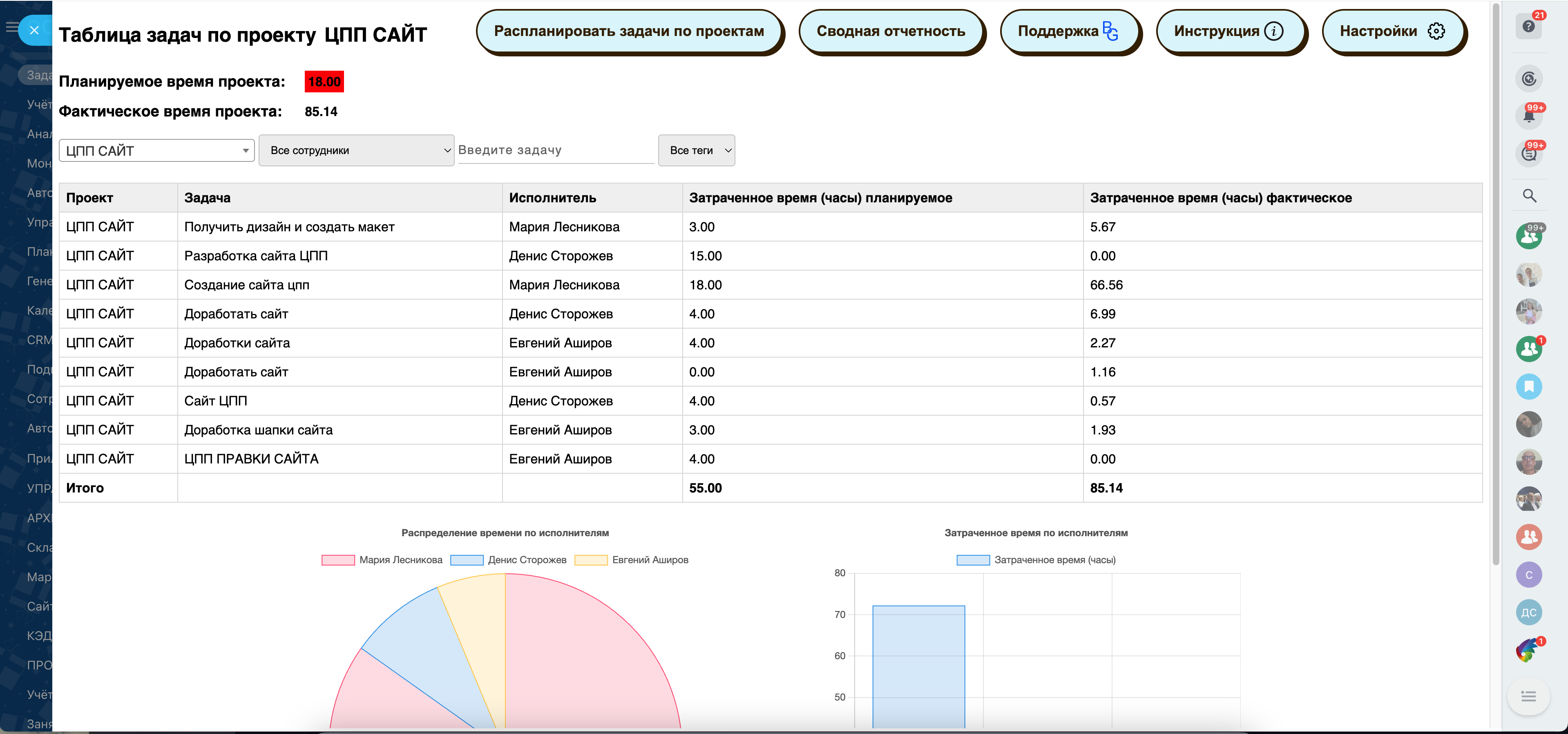Viewport: 1568px width, 734px height.
Task: Expand the ЦПП САЙТ project dropdown
Action: click(157, 150)
